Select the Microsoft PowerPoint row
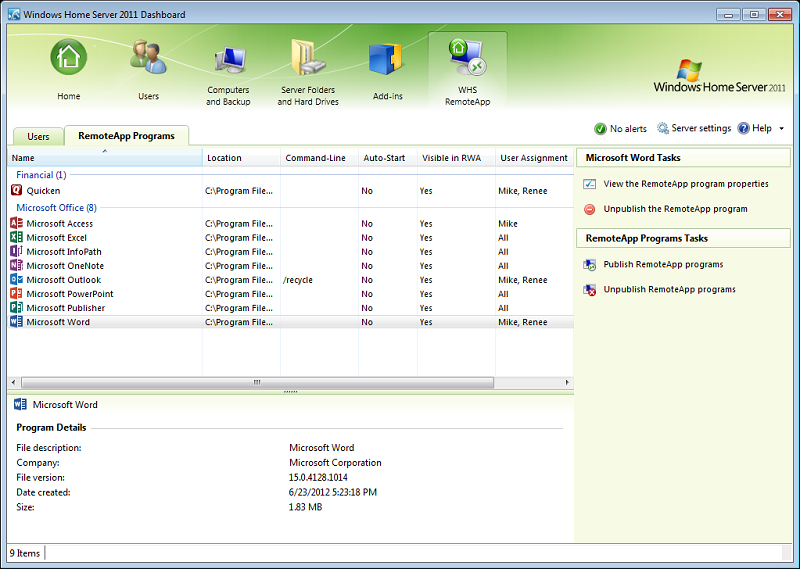Image resolution: width=800 pixels, height=569 pixels. click(x=291, y=293)
